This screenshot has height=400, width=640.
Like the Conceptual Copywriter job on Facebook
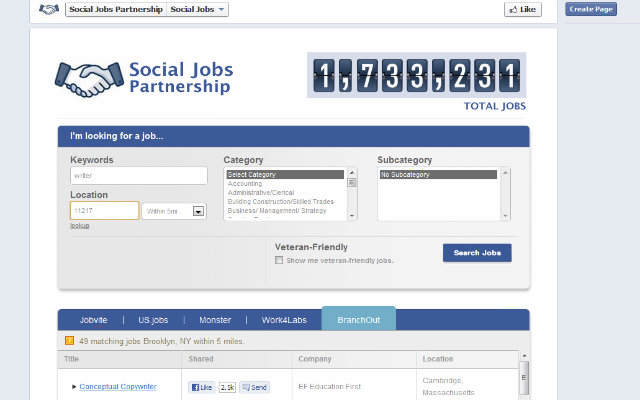coord(202,387)
